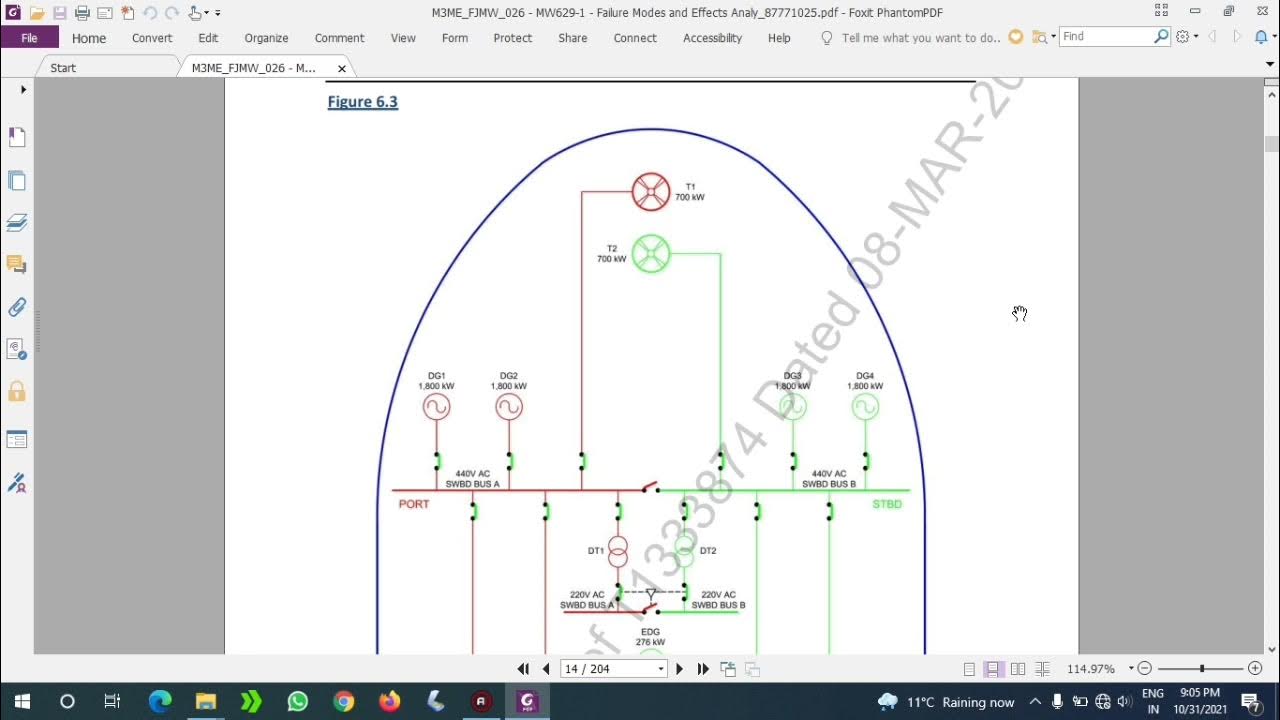Go to last page arrow
This screenshot has height=720, width=1280.
[x=703, y=669]
